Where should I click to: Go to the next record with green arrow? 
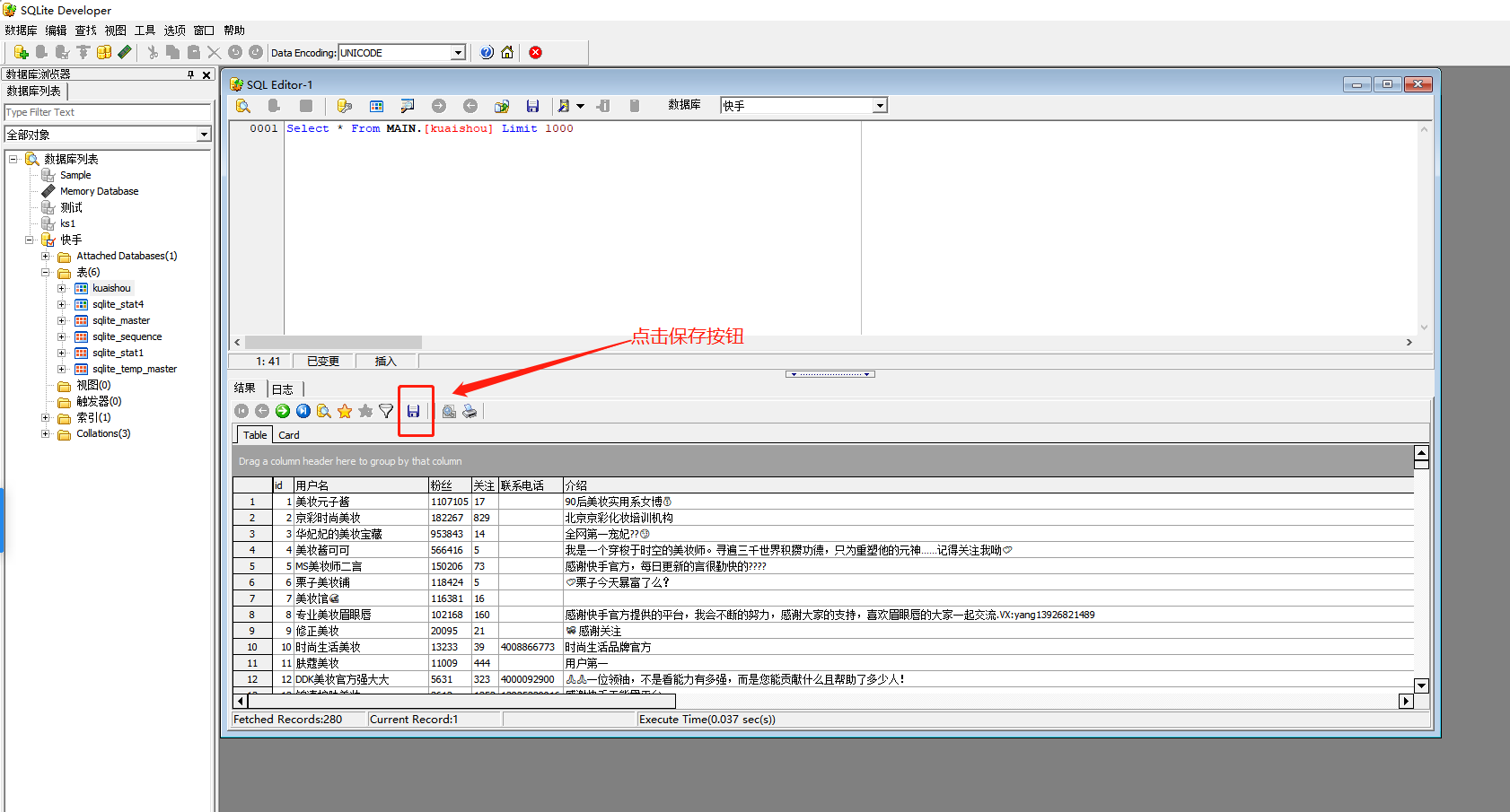coord(283,411)
